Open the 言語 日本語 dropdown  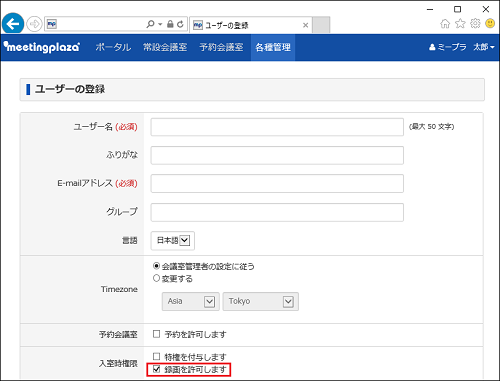point(173,241)
